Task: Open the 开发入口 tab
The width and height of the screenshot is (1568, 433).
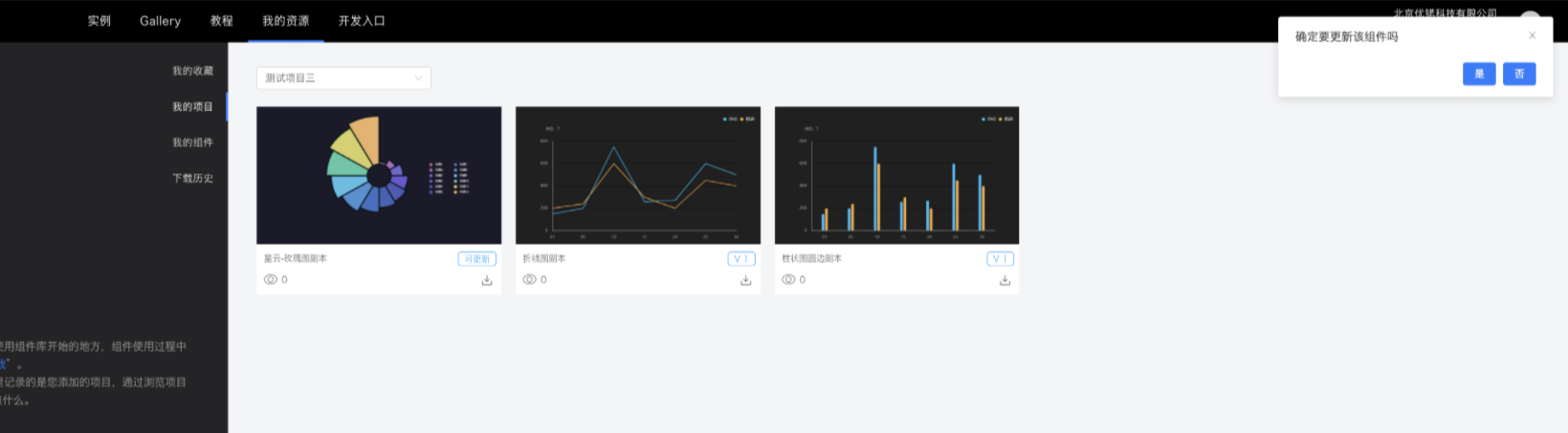Action: [362, 20]
